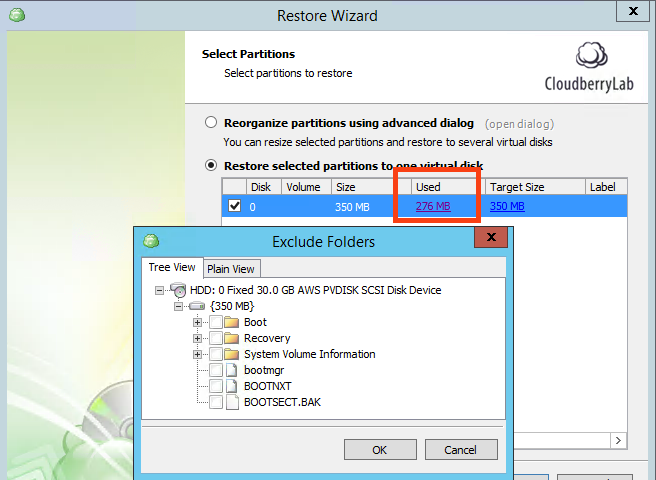Check the BOOTNXT file checkbox
Screen dimensions: 656x480
point(216,386)
